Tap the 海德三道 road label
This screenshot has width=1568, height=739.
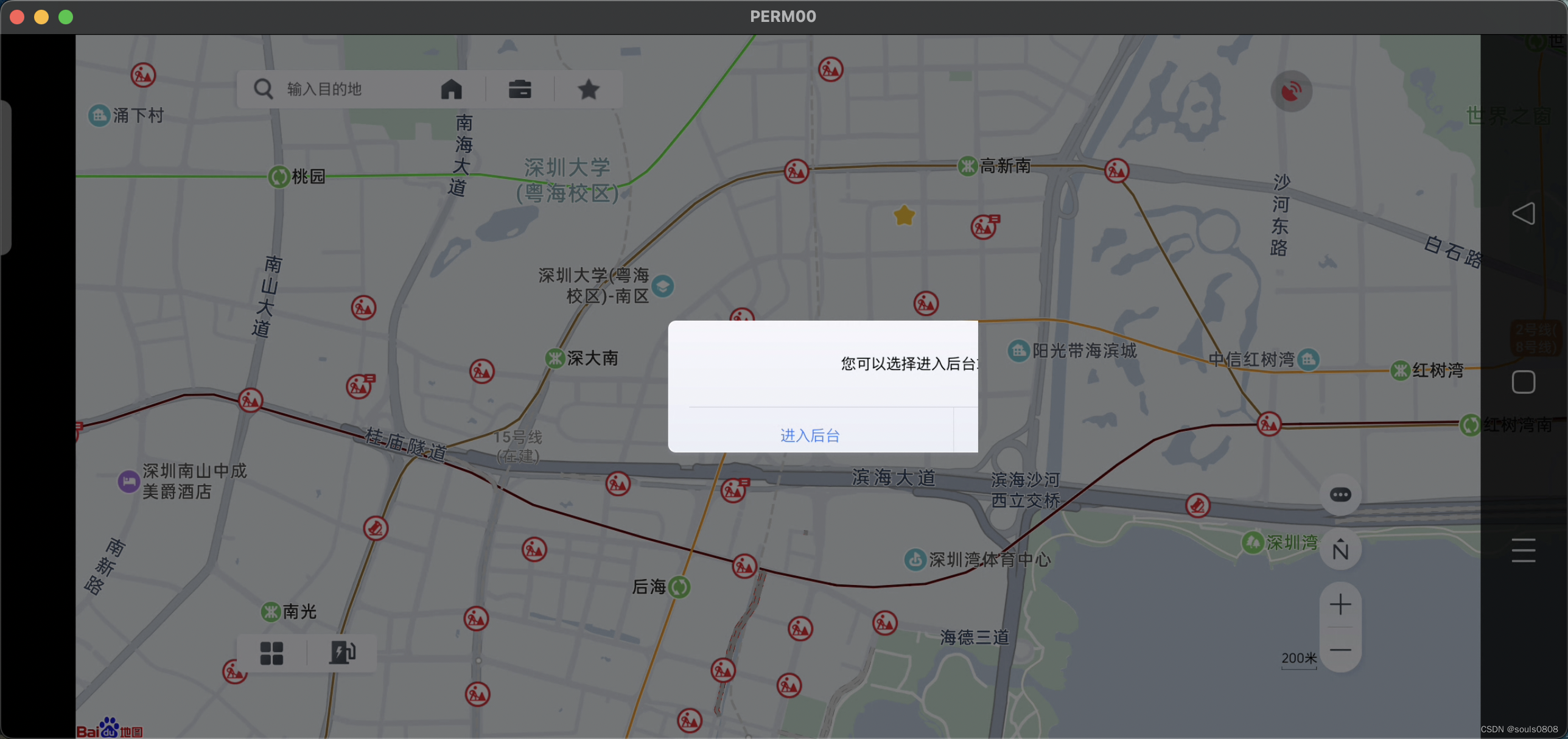tap(975, 637)
